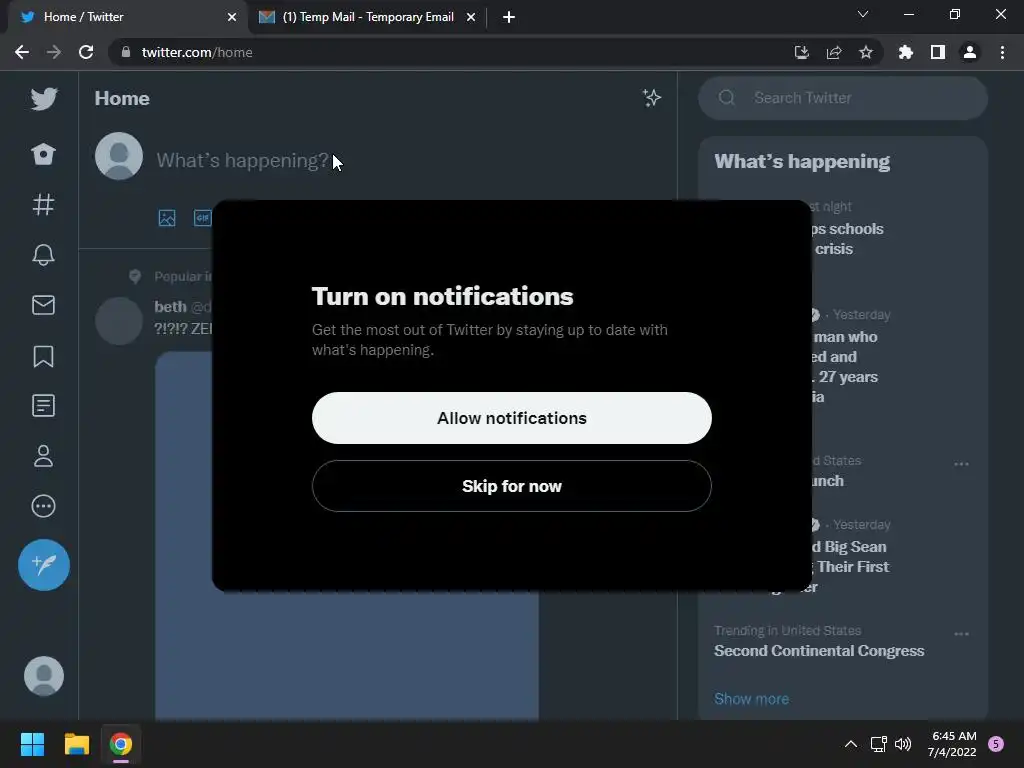Image resolution: width=1024 pixels, height=768 pixels.
Task: View site info via padlock icon
Action: click(x=126, y=52)
